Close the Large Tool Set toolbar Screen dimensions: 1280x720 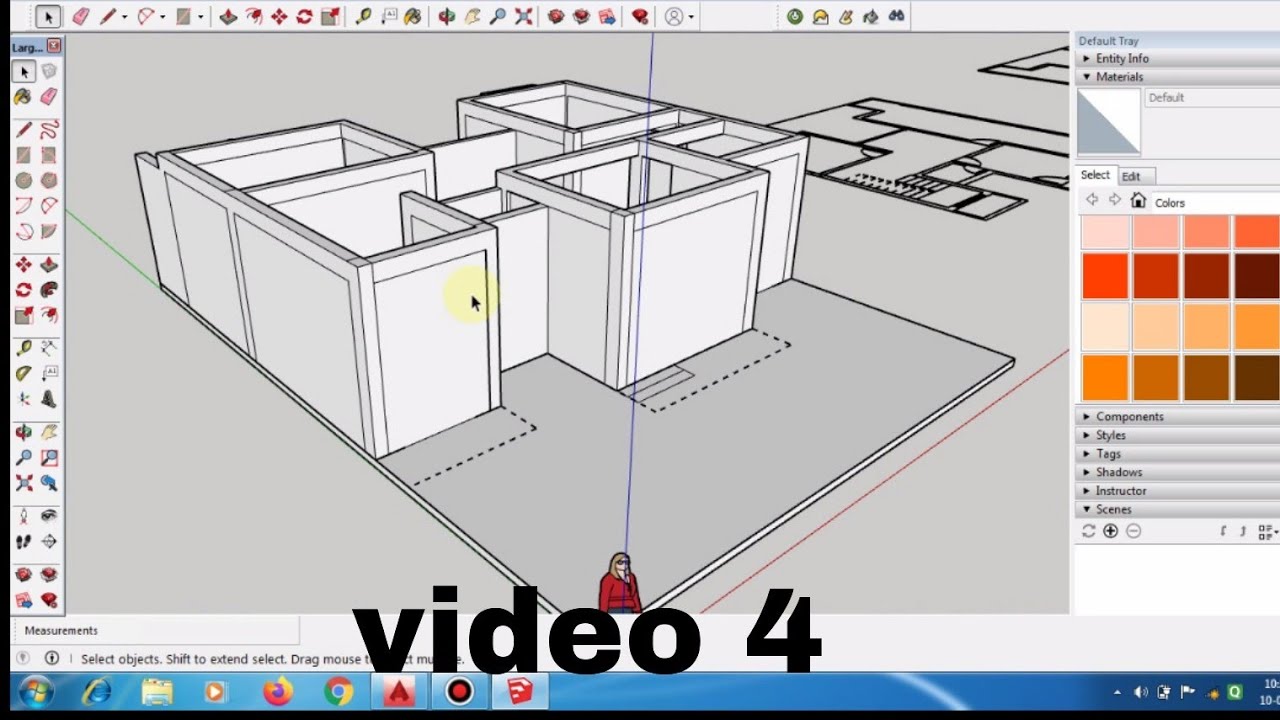coord(54,46)
